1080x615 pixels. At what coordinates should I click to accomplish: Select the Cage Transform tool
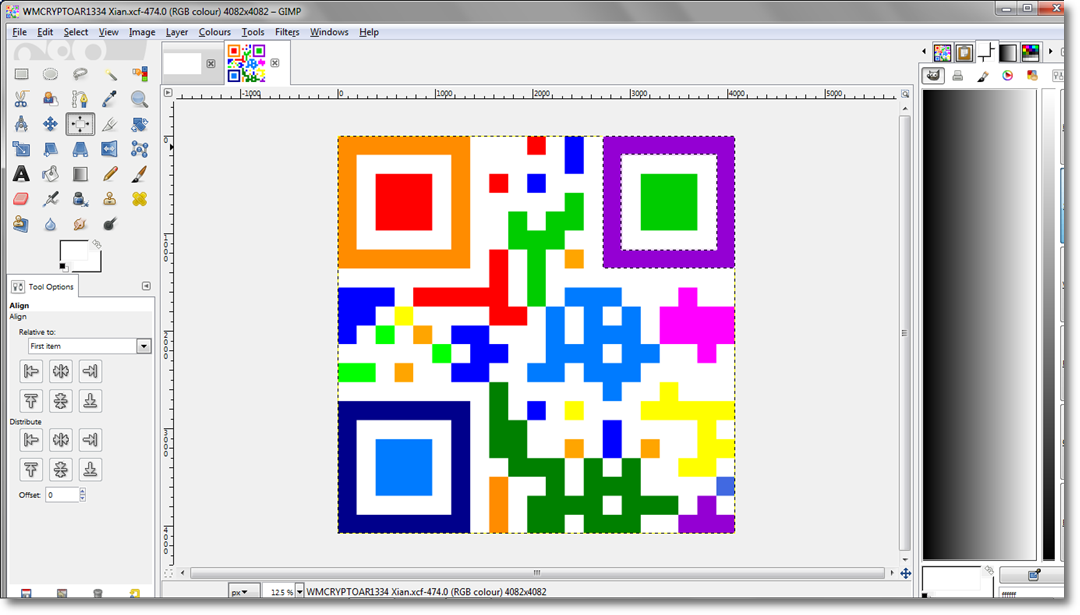[139, 149]
